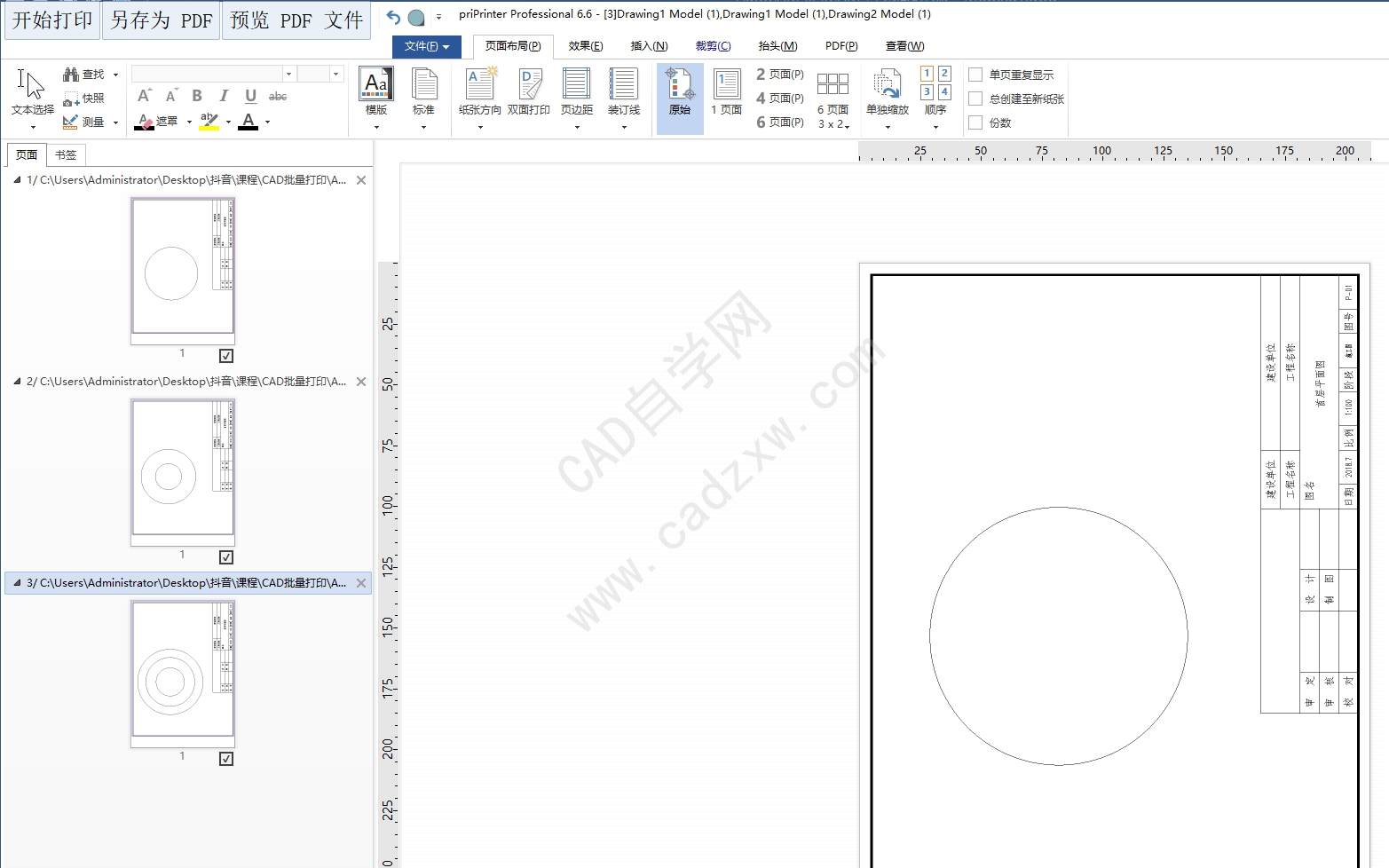This screenshot has width=1389, height=868.
Task: Apply the black font color
Action: [249, 122]
